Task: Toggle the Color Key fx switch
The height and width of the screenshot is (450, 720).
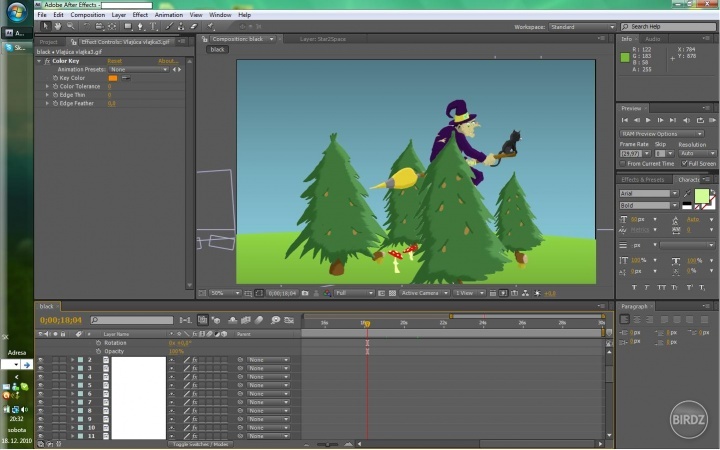Action: click(47, 61)
